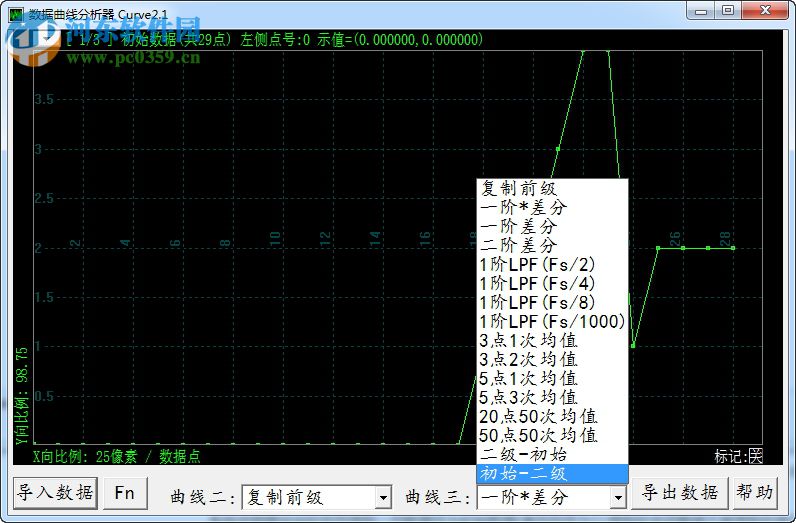Click the Fn button
Screen dimensions: 796x523
click(125, 493)
